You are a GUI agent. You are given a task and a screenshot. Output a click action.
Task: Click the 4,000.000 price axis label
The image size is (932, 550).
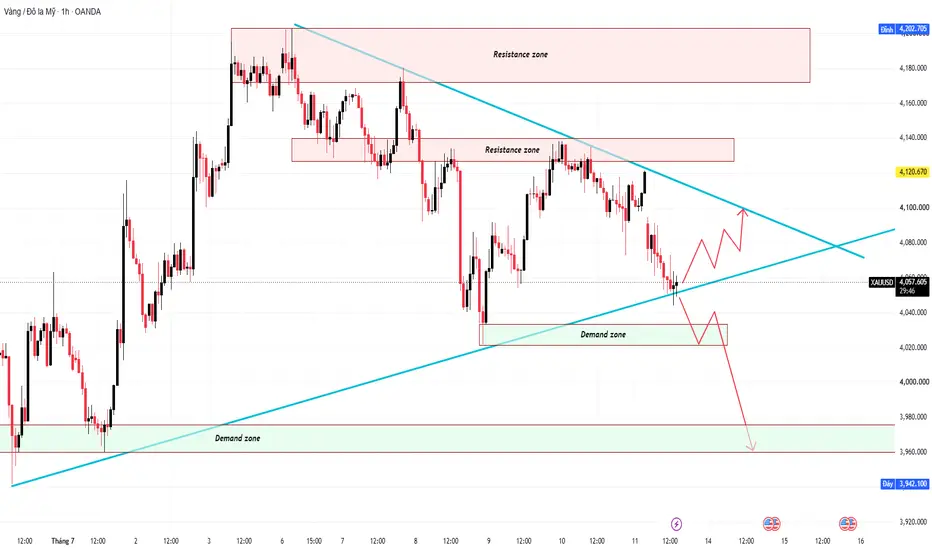[x=913, y=382]
